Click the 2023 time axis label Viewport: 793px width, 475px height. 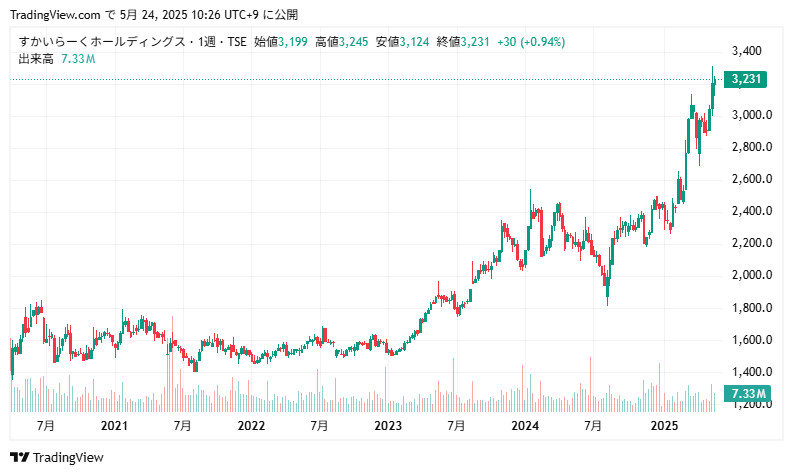point(388,426)
